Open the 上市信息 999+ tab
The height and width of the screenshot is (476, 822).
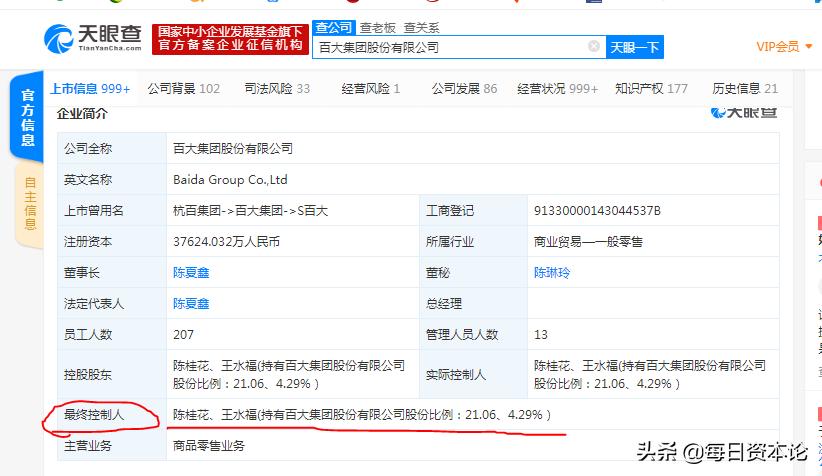pyautogui.click(x=90, y=89)
